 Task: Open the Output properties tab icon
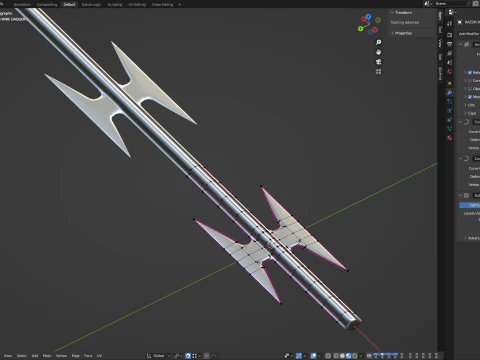pos(450,44)
